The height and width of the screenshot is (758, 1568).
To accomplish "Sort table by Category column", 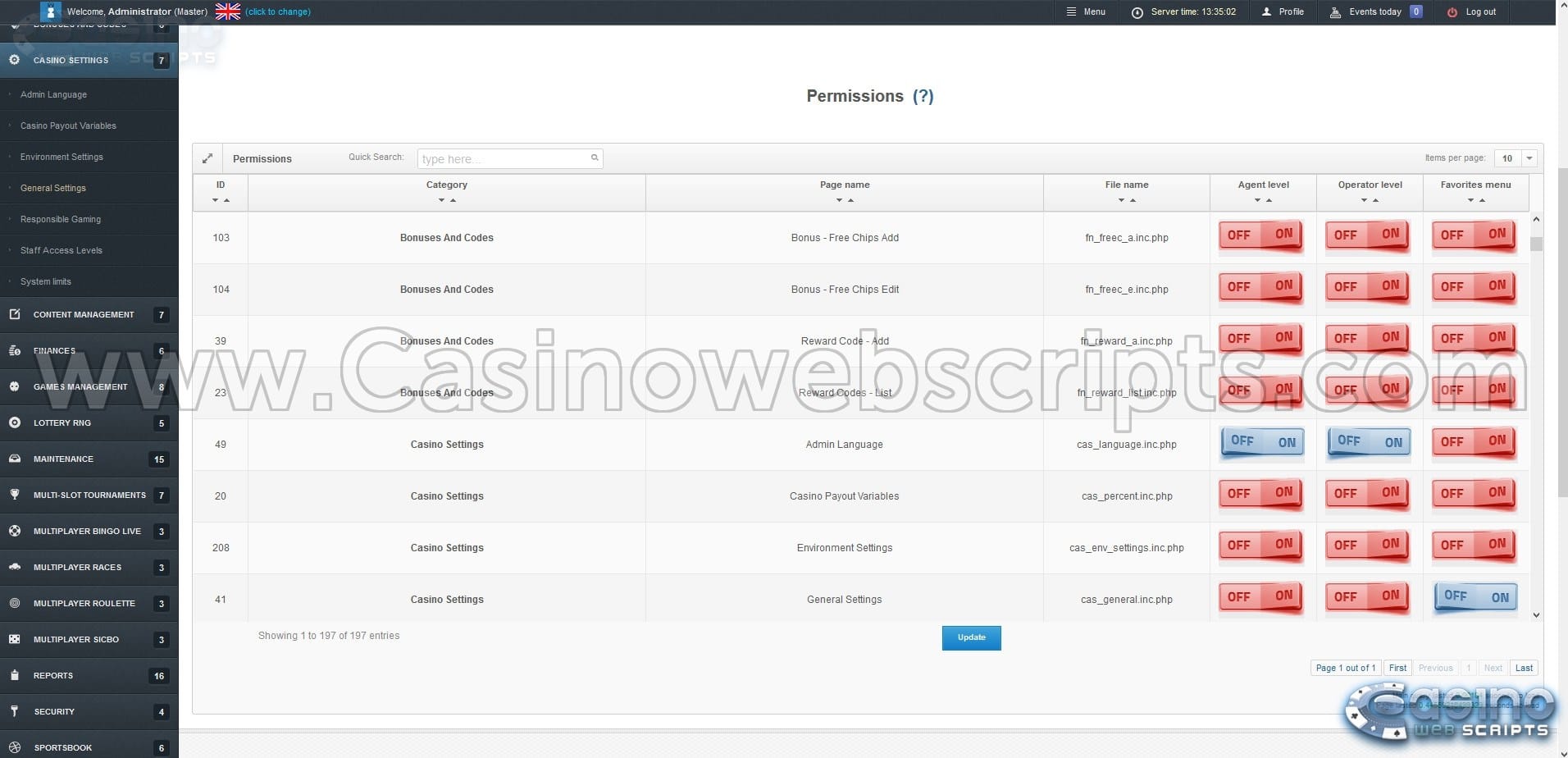I will click(447, 193).
